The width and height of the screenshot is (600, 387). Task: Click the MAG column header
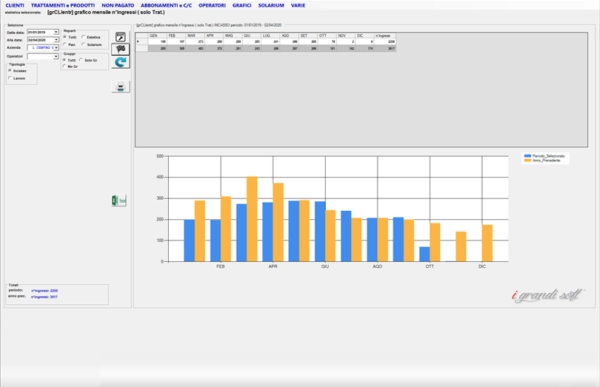[233, 36]
